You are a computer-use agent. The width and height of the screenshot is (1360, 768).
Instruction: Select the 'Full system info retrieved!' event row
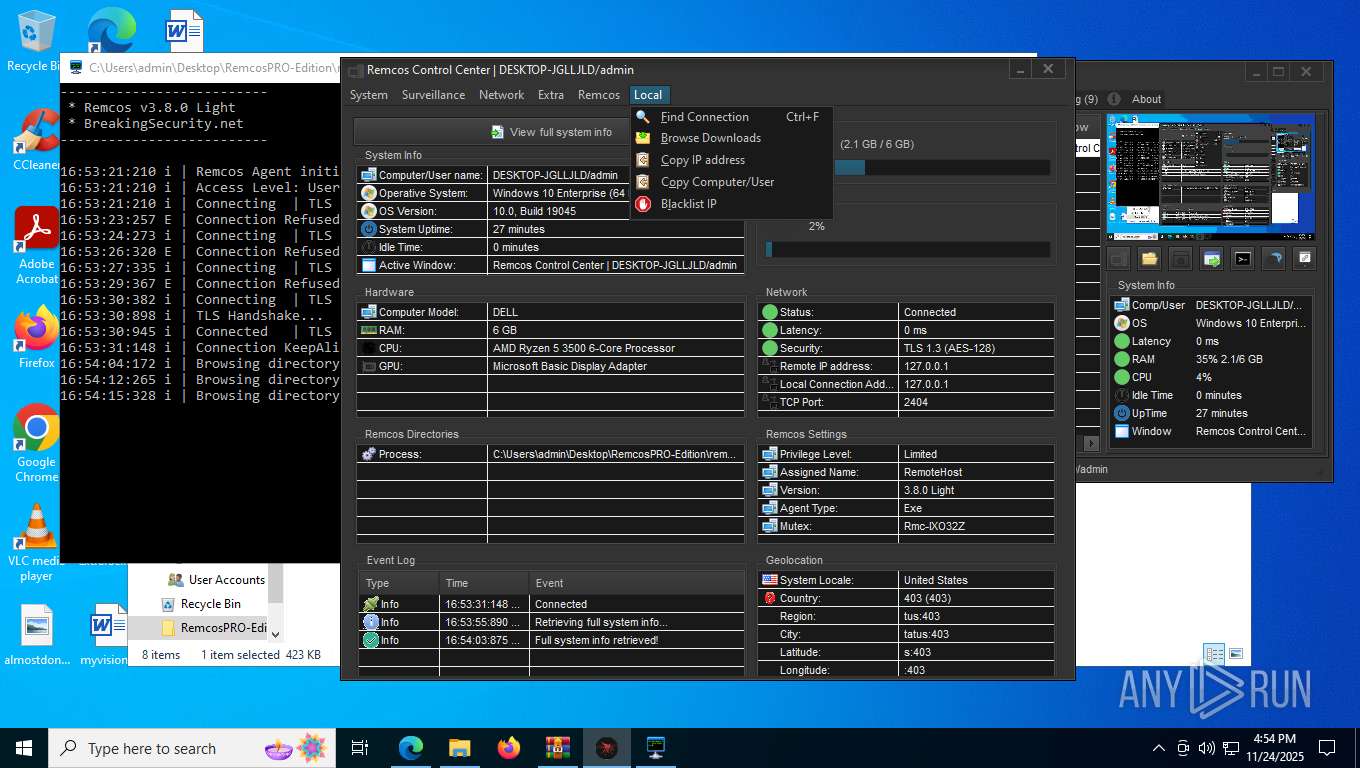pyautogui.click(x=551, y=640)
